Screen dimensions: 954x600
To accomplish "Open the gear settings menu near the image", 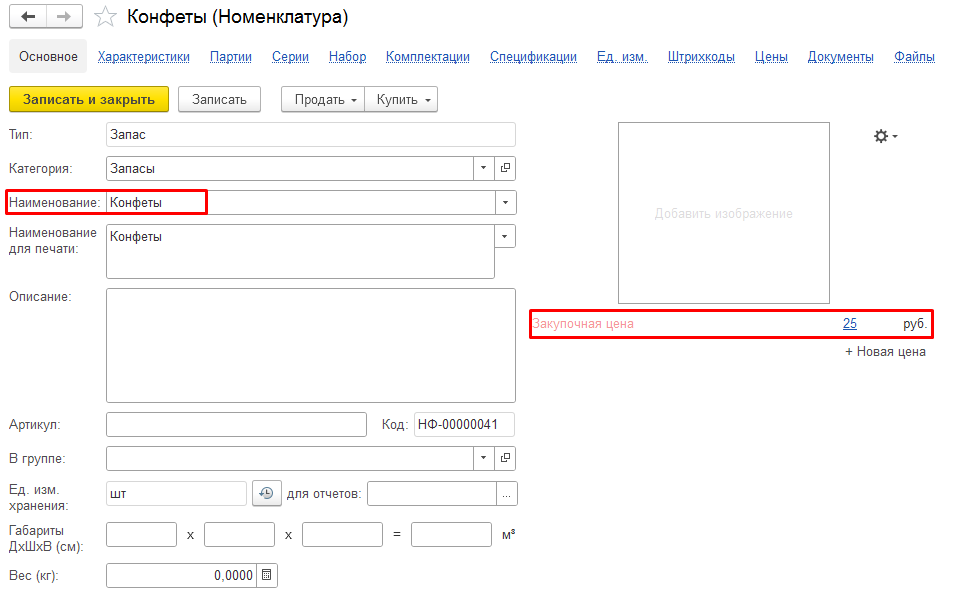I will (x=885, y=136).
